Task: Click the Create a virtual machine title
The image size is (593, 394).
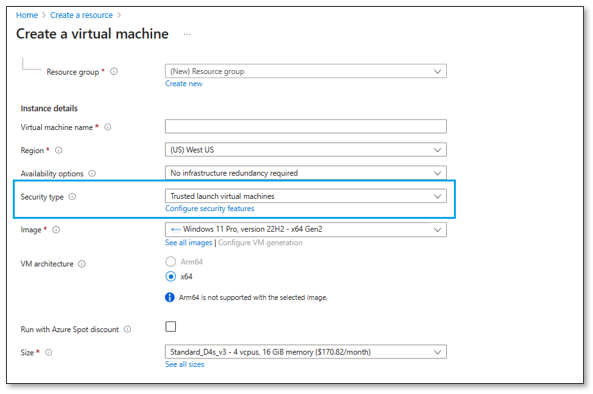Action: tap(92, 34)
